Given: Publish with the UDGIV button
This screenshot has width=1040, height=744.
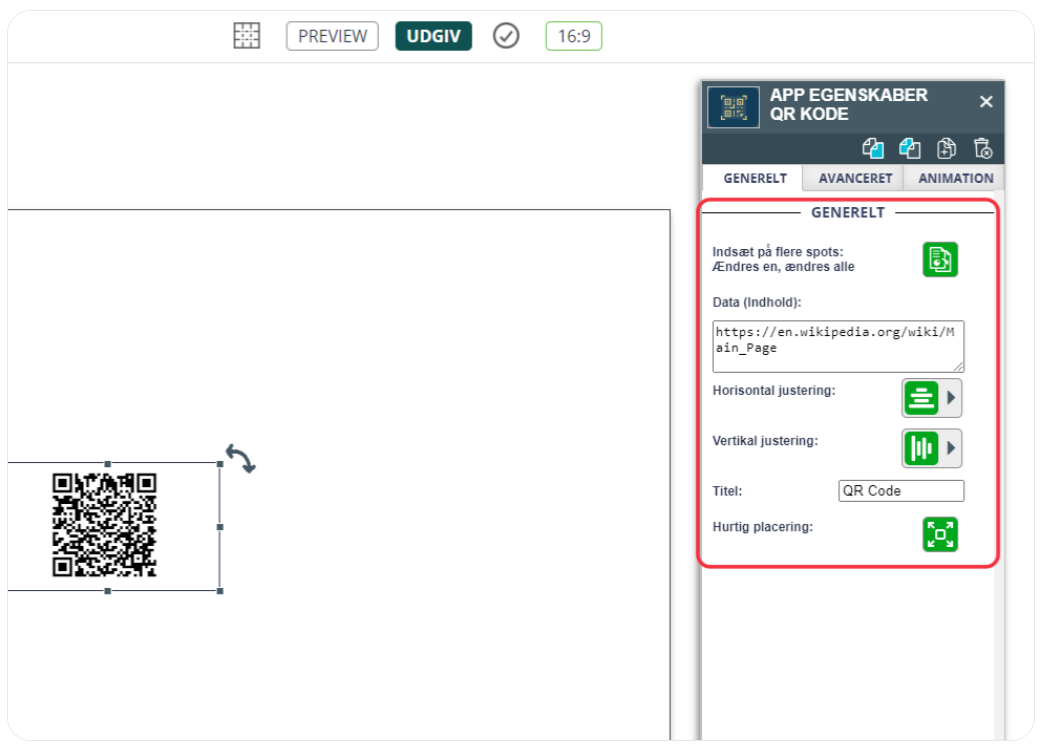Looking at the screenshot, I should coord(433,36).
